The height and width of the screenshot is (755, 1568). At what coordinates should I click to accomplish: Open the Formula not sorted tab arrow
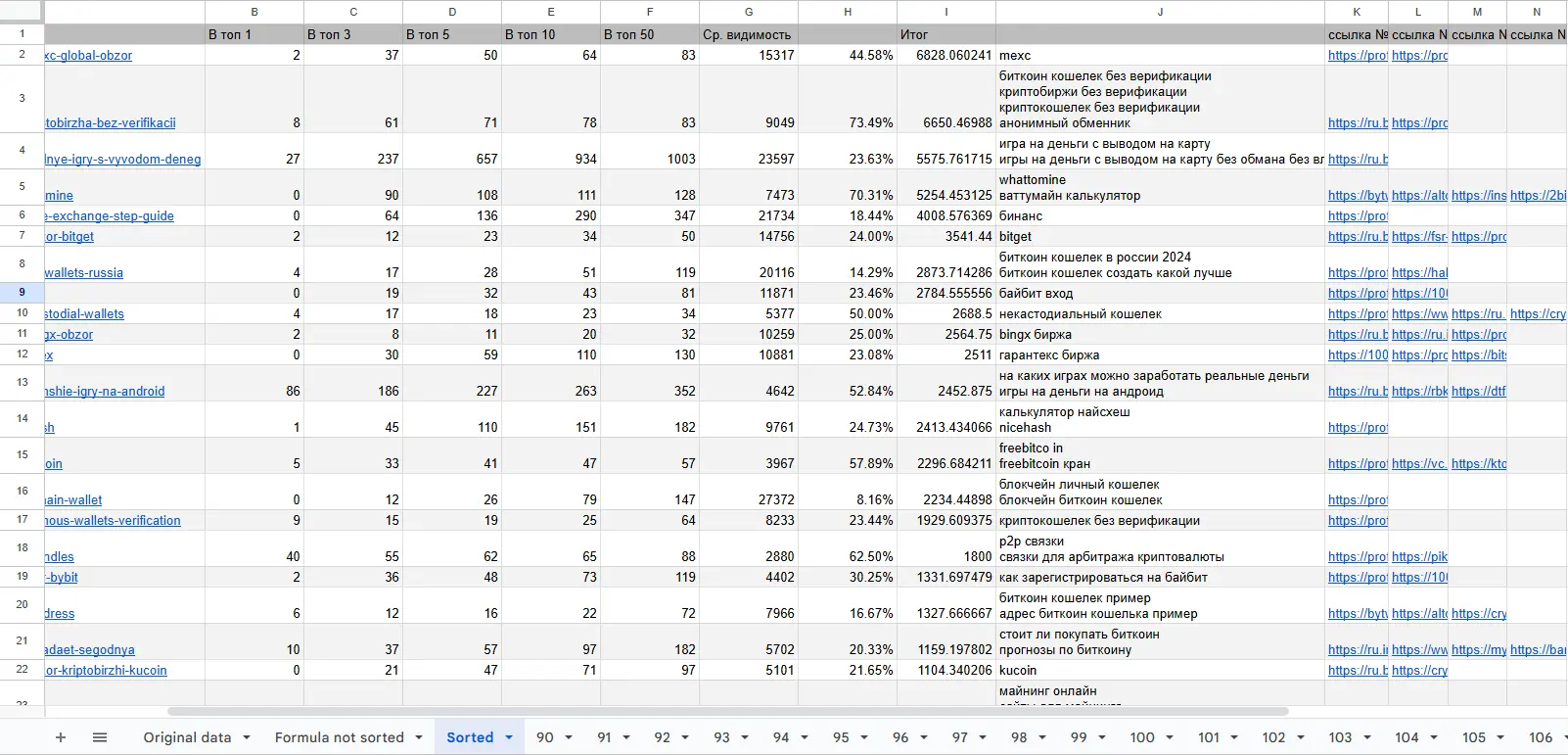click(x=419, y=737)
